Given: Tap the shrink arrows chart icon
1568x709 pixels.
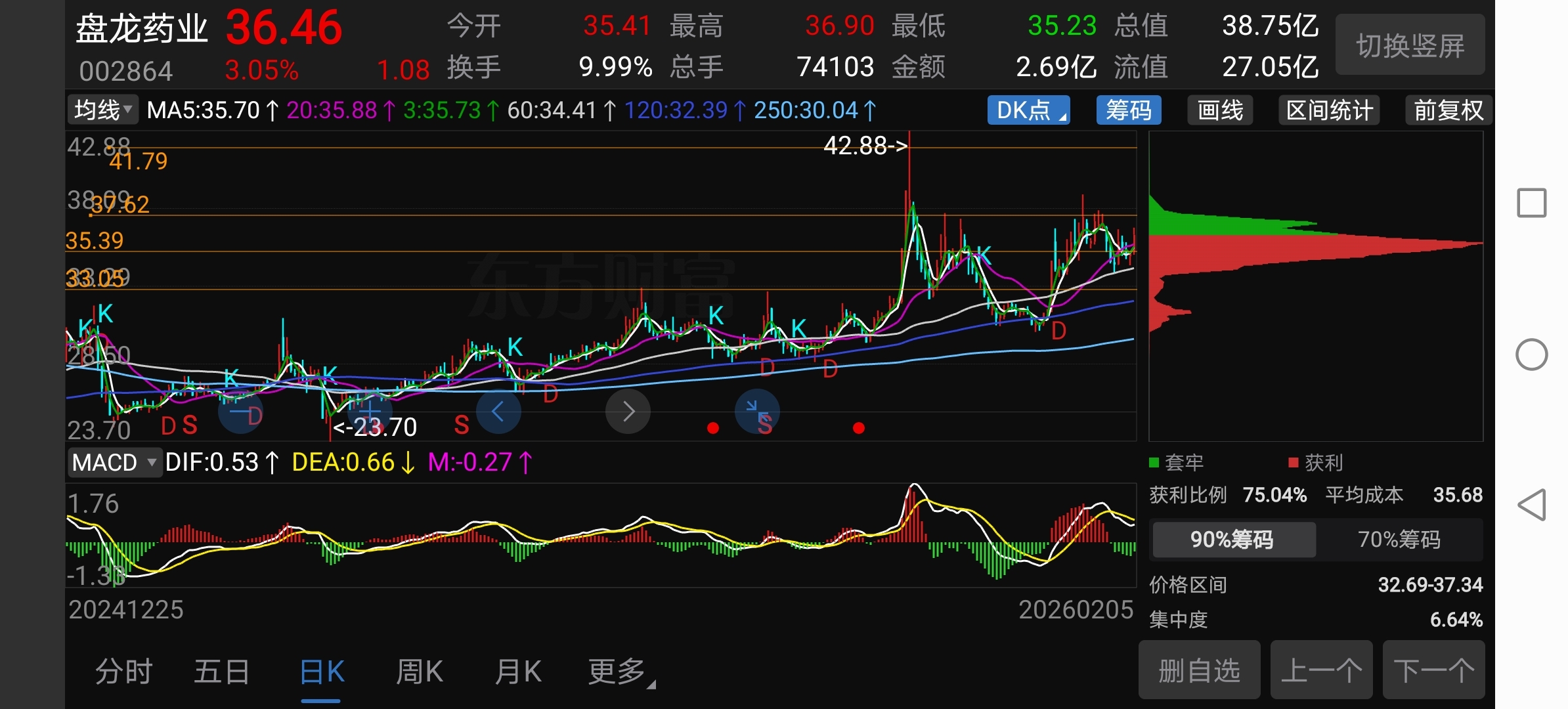Looking at the screenshot, I should [x=757, y=412].
